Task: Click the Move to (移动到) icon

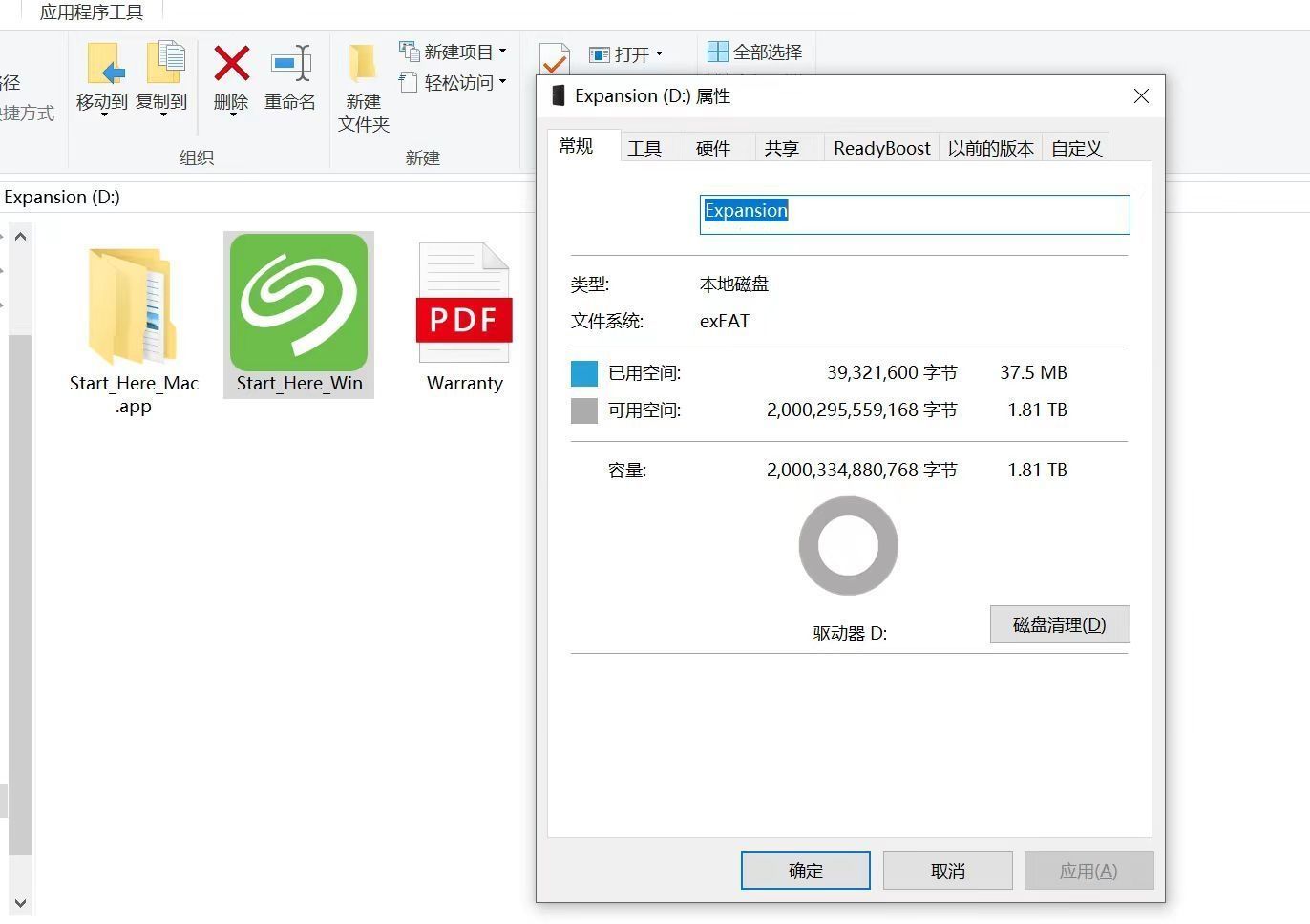Action: coord(102,67)
